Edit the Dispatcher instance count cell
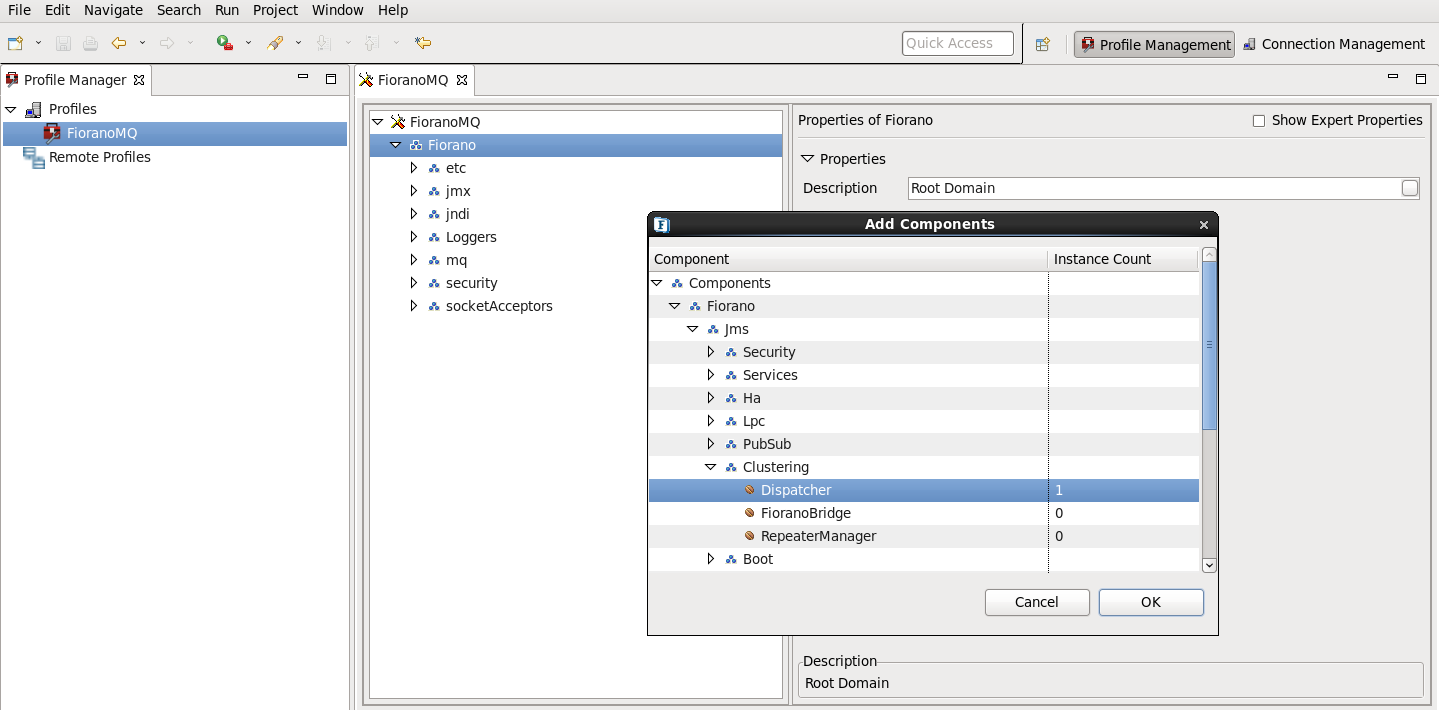The width and height of the screenshot is (1439, 710). [x=1123, y=490]
